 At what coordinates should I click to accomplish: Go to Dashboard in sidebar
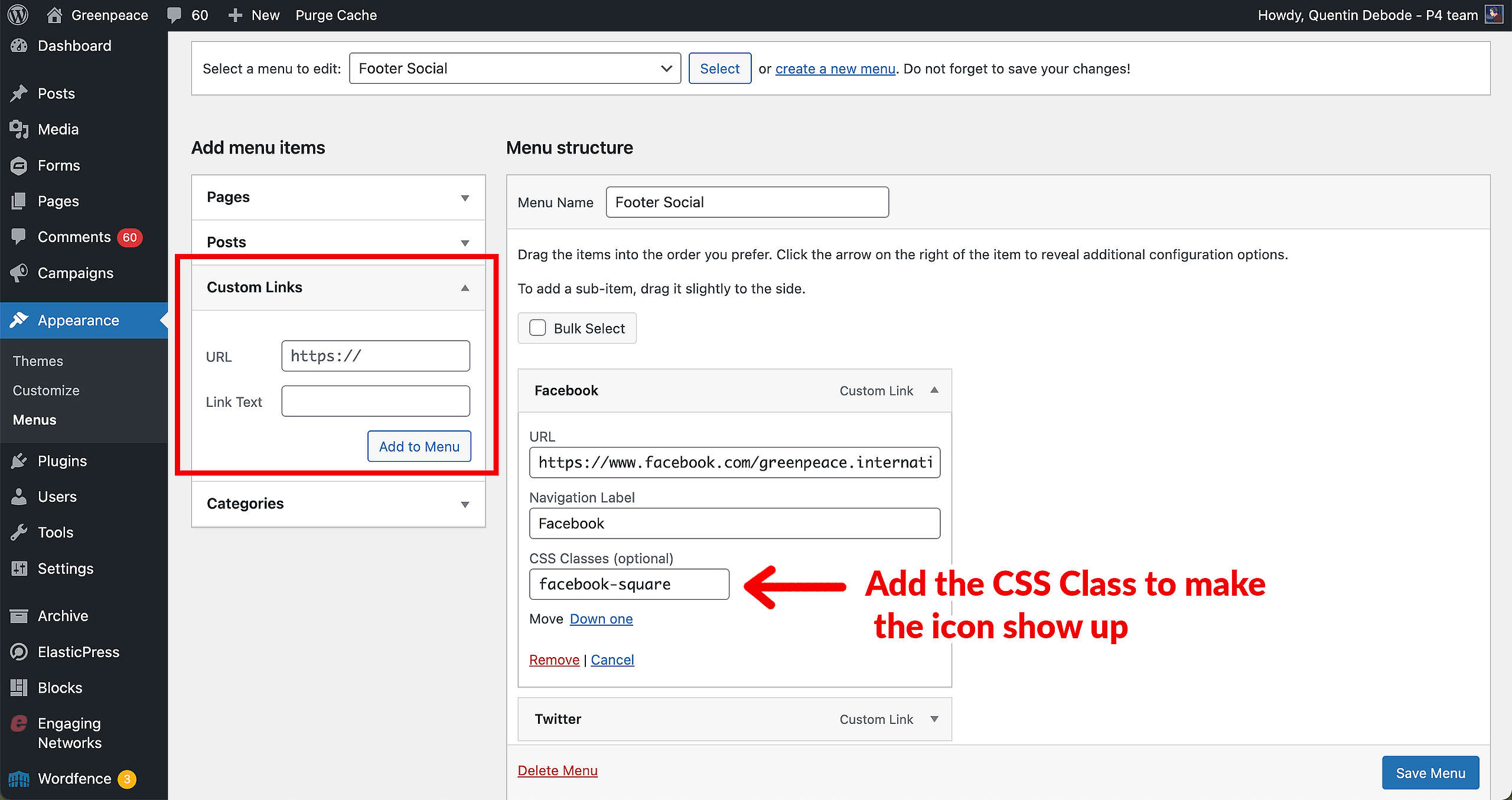pyautogui.click(x=74, y=45)
